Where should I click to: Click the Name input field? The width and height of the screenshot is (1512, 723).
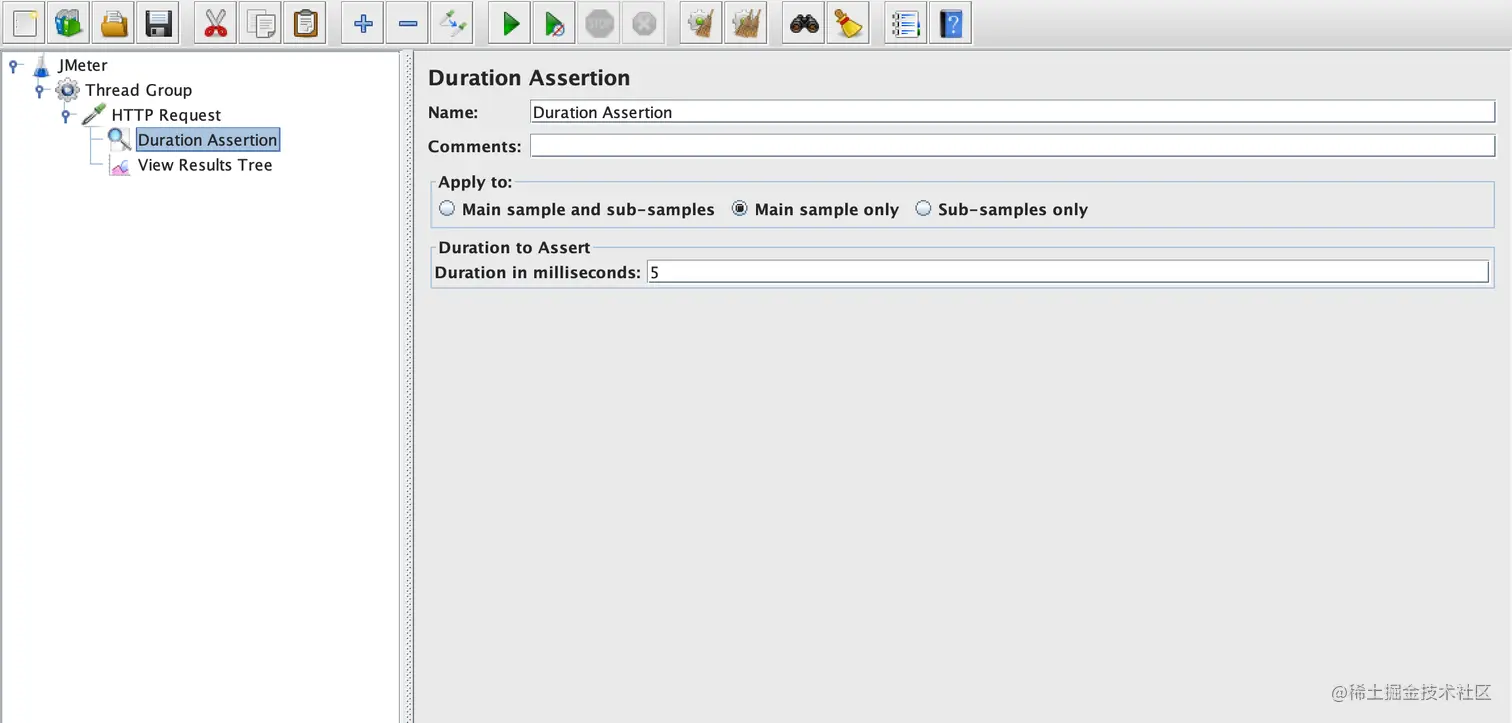[1012, 112]
